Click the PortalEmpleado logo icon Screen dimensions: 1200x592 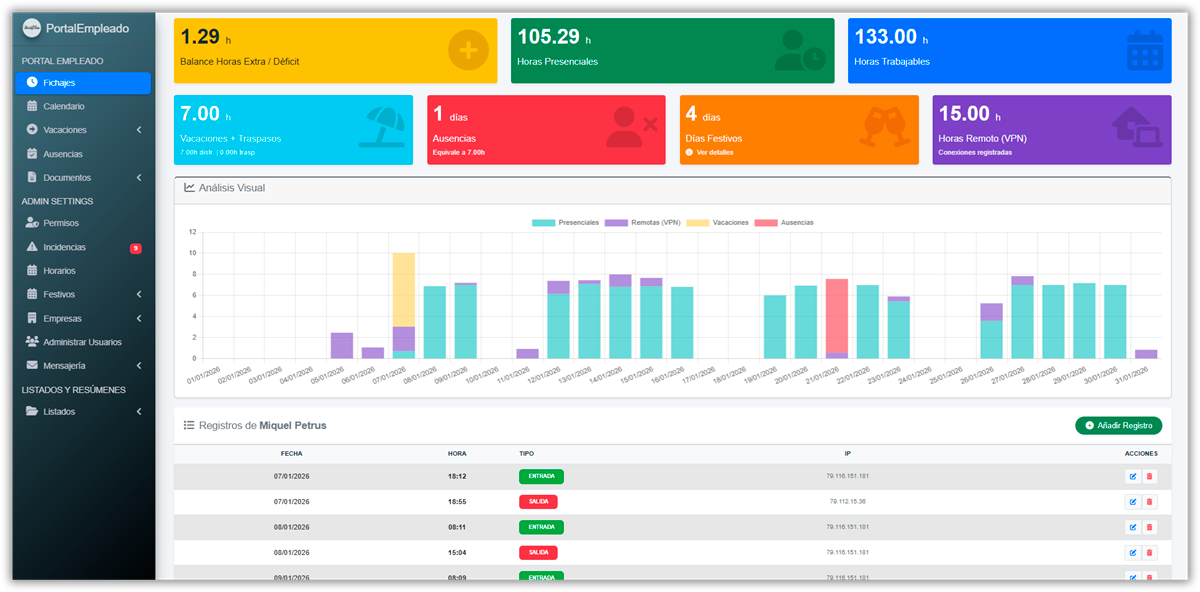coord(32,29)
